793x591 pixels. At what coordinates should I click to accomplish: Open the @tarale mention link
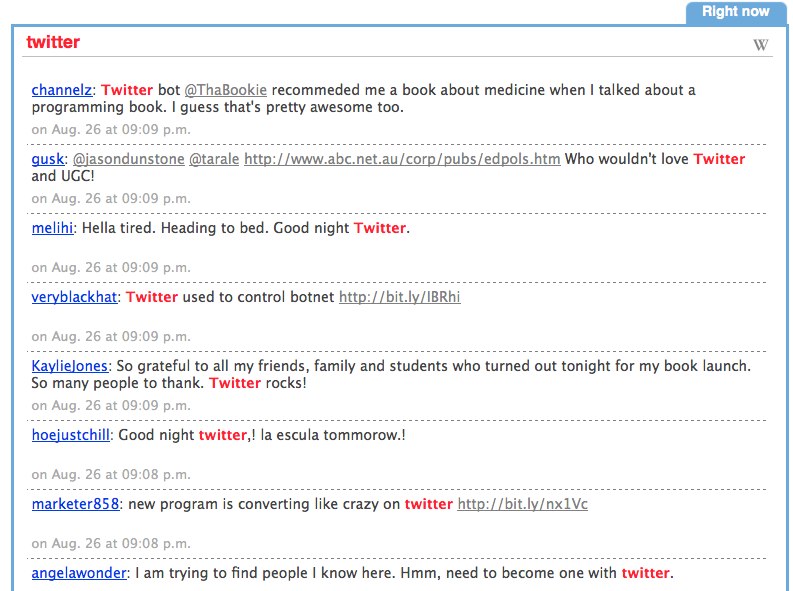[x=214, y=159]
